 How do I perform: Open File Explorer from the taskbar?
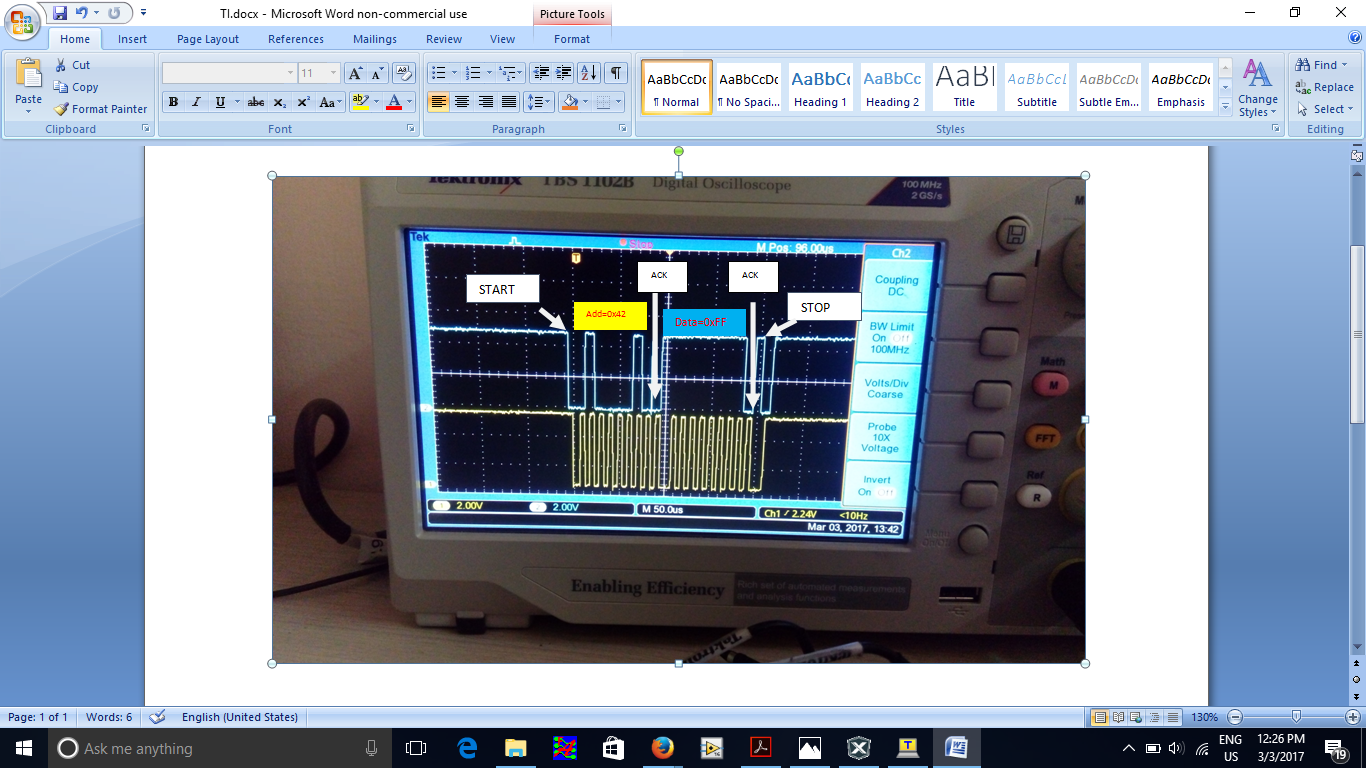pos(515,748)
